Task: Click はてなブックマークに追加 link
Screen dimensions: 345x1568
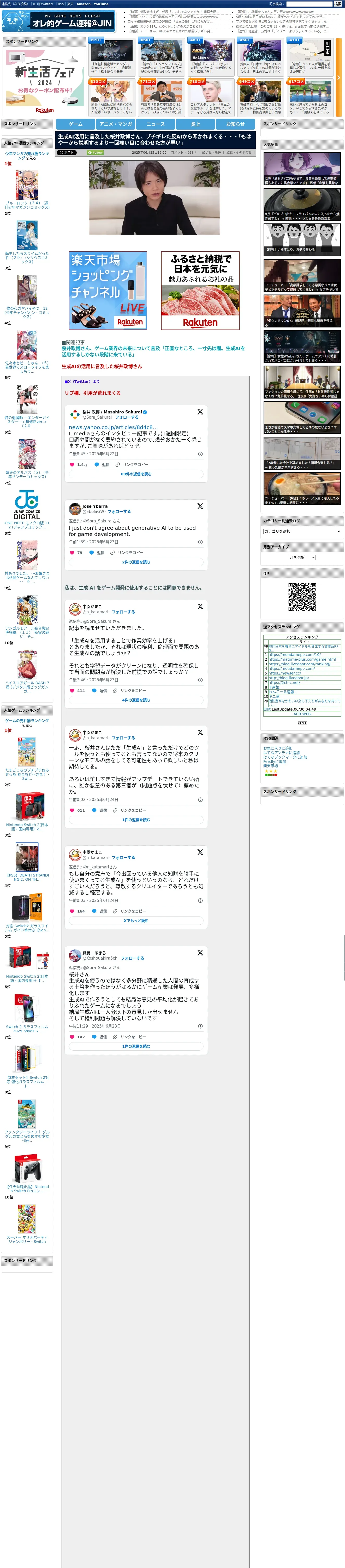Action: click(285, 757)
